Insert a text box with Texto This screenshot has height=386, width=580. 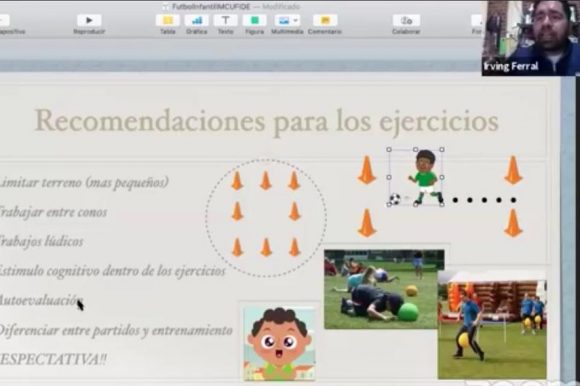225,20
